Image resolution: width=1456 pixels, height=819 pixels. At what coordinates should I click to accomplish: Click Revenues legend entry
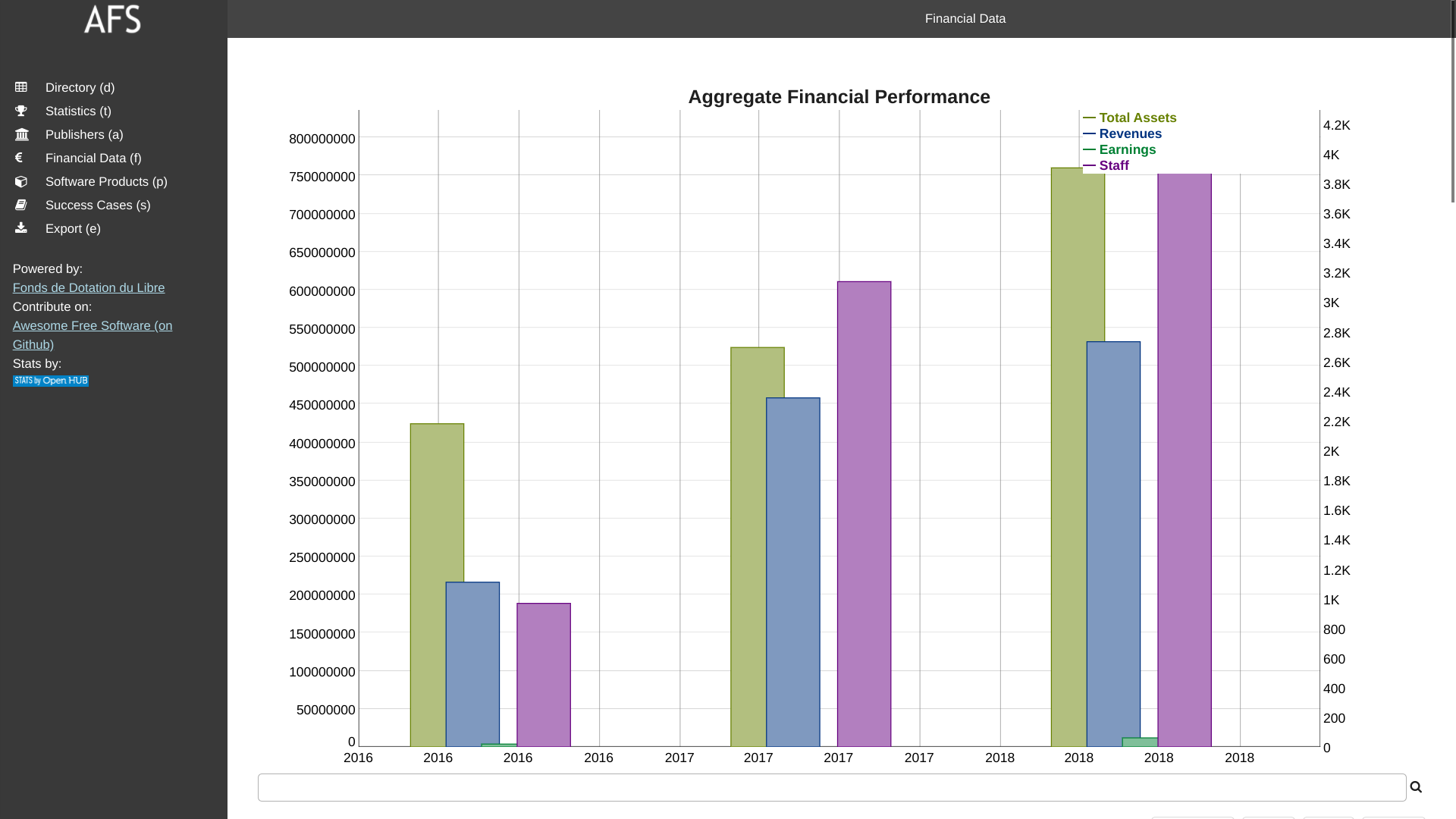point(1122,134)
